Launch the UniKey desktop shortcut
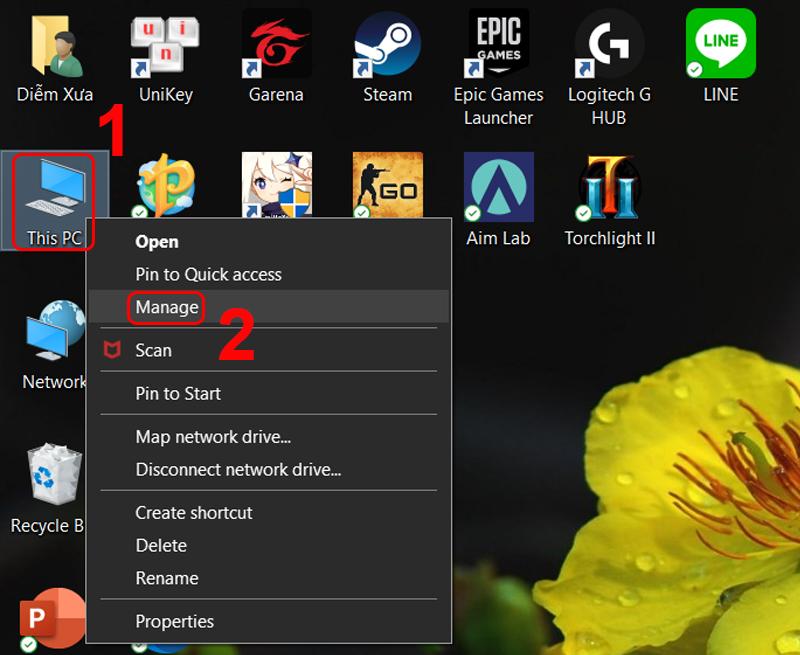Viewport: 800px width, 655px height. tap(165, 47)
